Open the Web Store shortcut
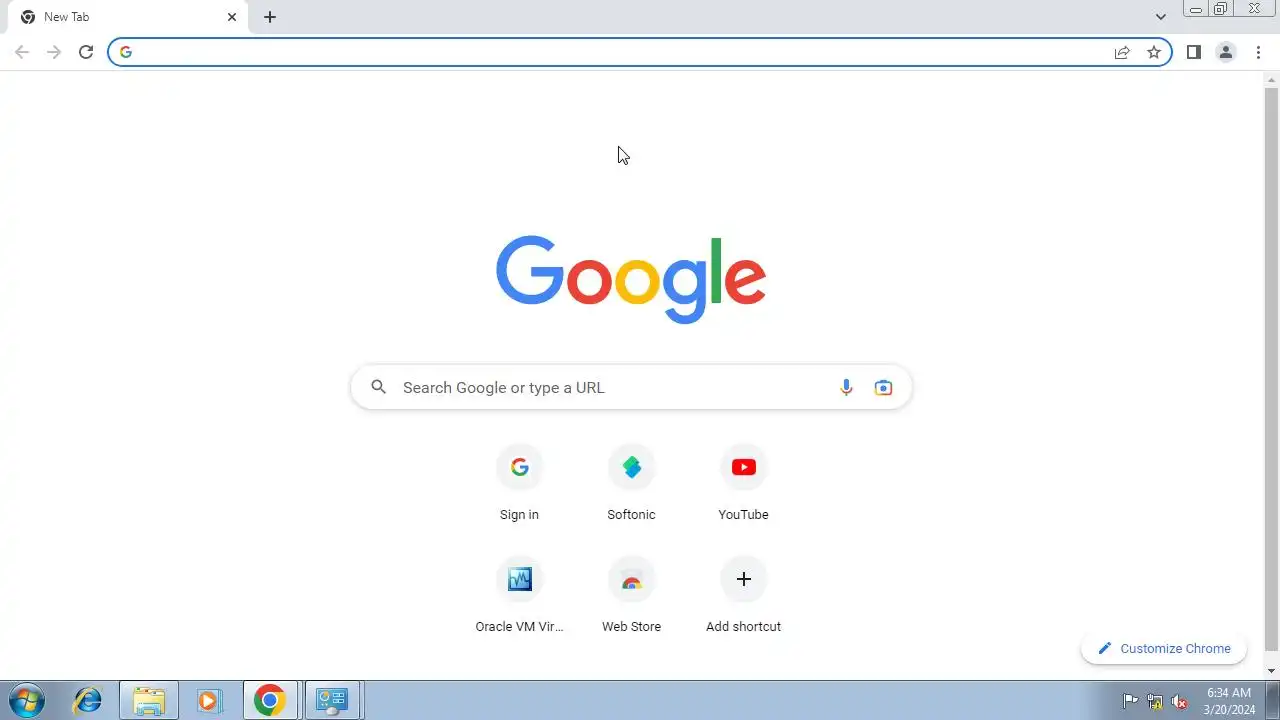The height and width of the screenshot is (720, 1280). point(631,595)
